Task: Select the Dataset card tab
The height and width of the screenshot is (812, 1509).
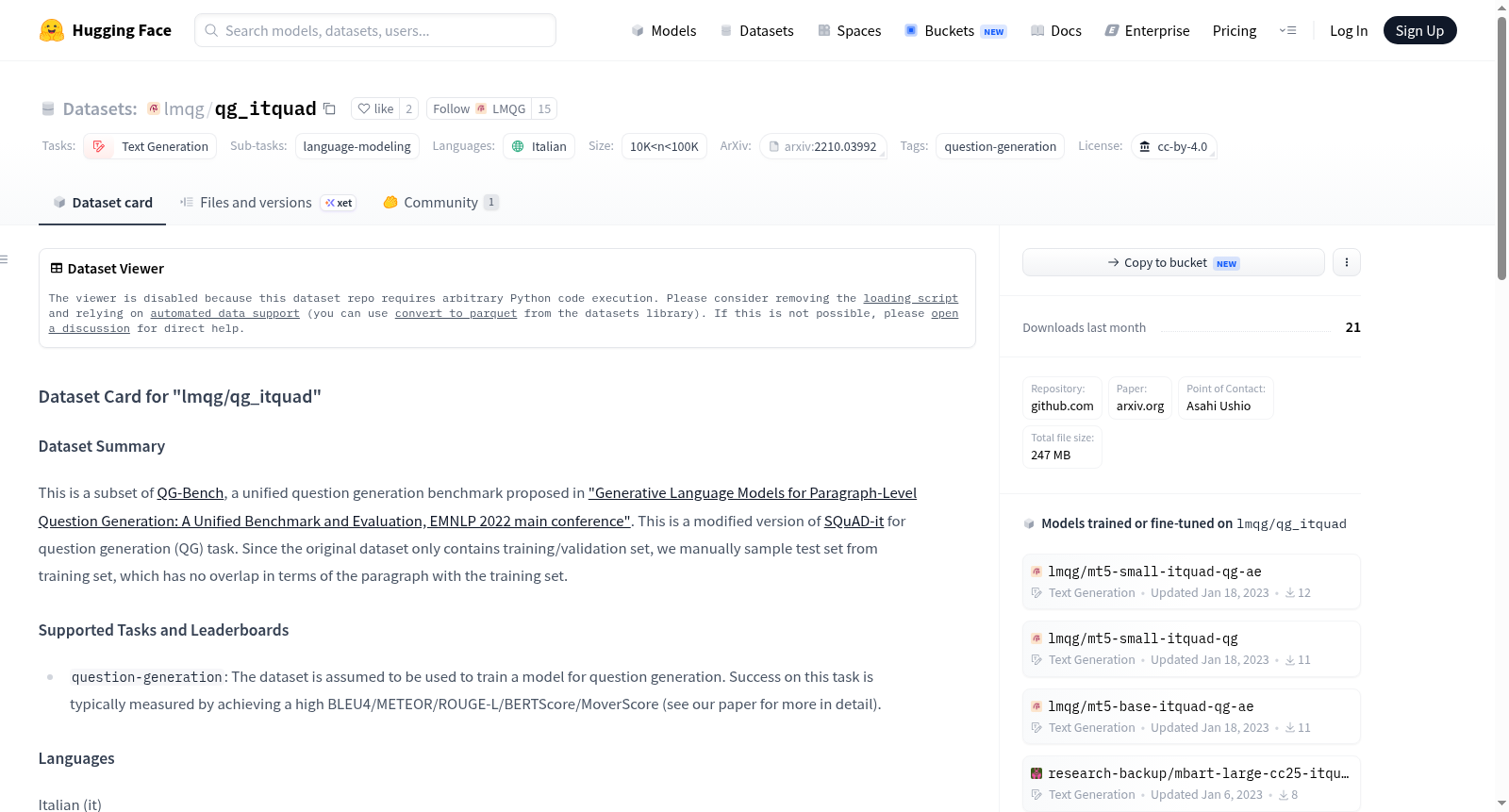Action: [x=103, y=202]
